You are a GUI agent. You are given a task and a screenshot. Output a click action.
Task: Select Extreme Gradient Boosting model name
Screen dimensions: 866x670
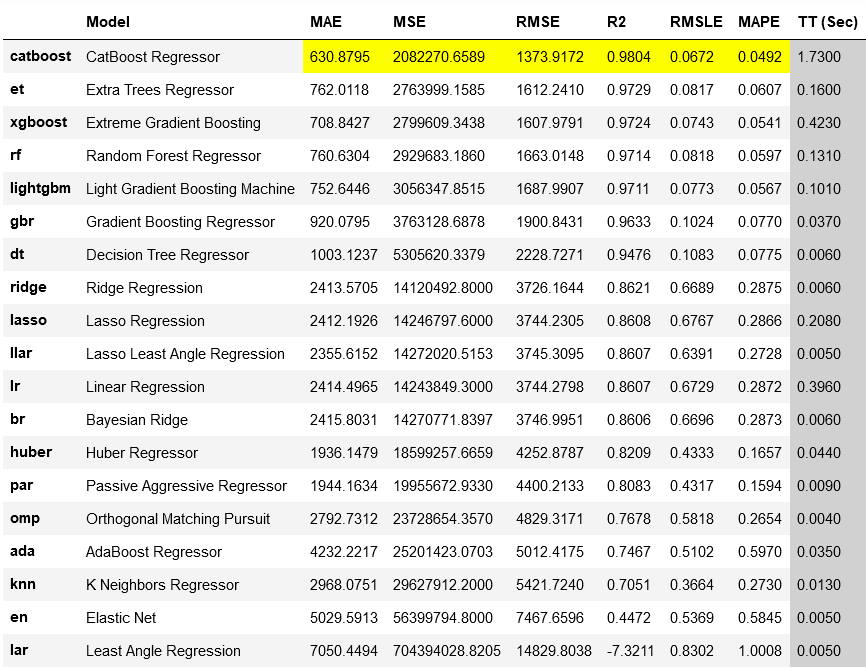[173, 123]
